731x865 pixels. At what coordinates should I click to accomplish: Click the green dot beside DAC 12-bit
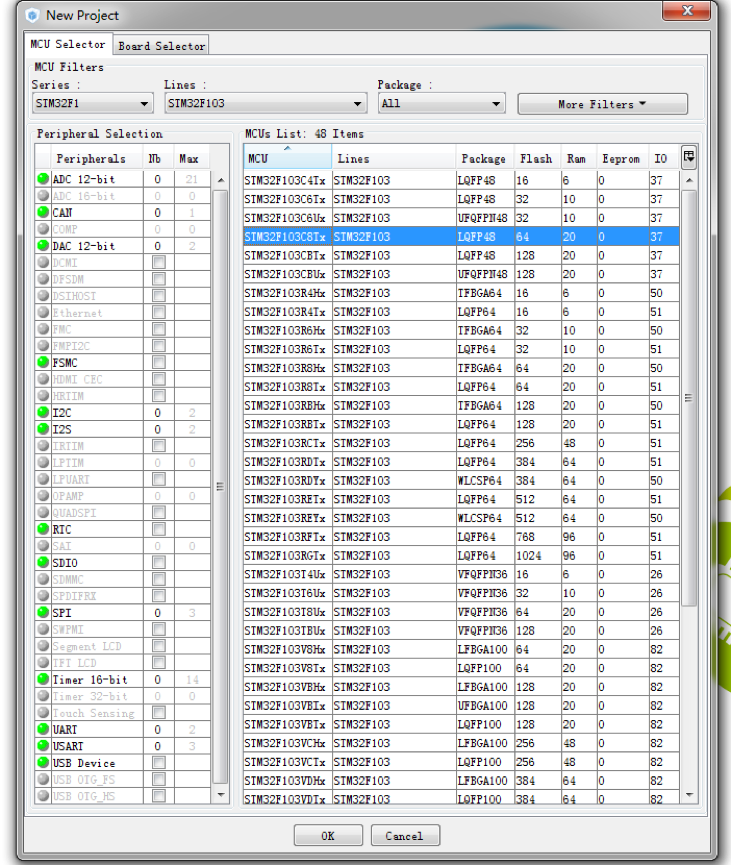coord(42,245)
